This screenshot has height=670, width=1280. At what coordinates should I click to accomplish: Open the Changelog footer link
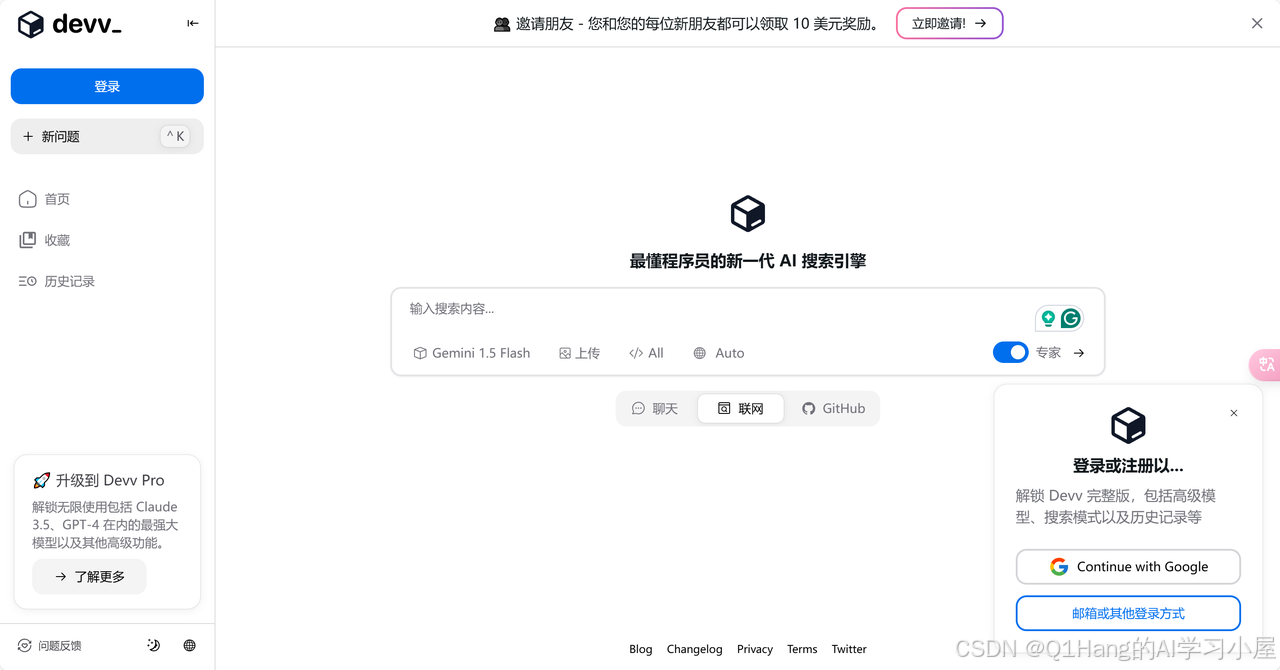click(x=694, y=649)
